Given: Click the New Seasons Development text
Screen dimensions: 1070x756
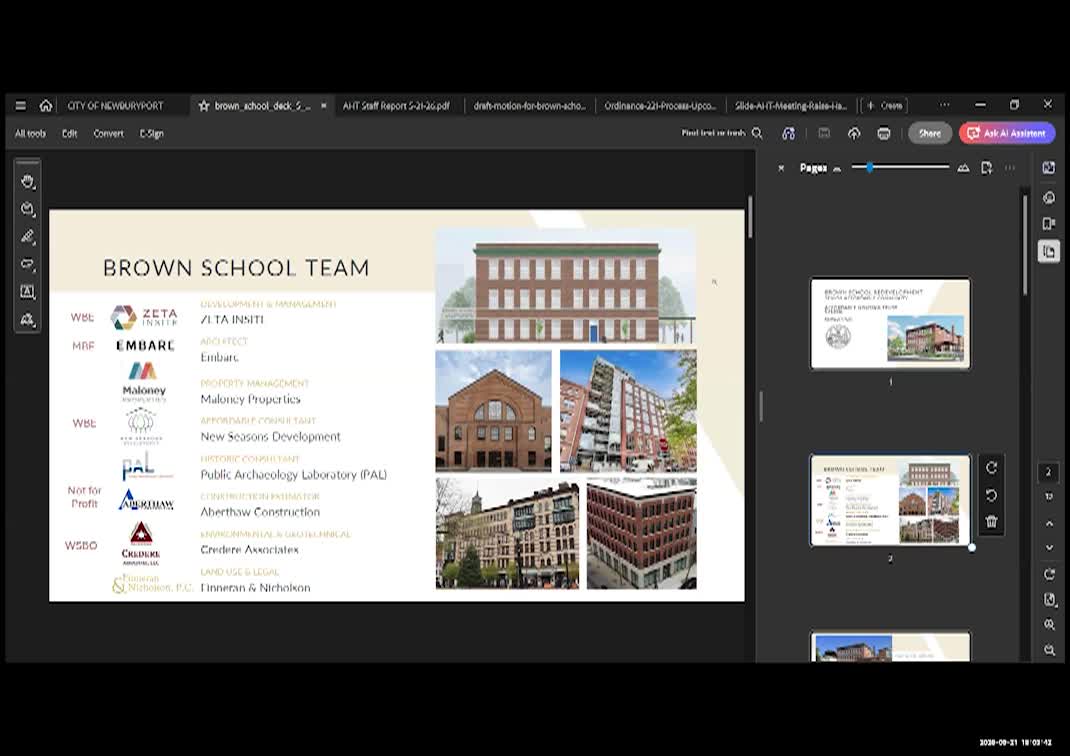Looking at the screenshot, I should (x=270, y=437).
